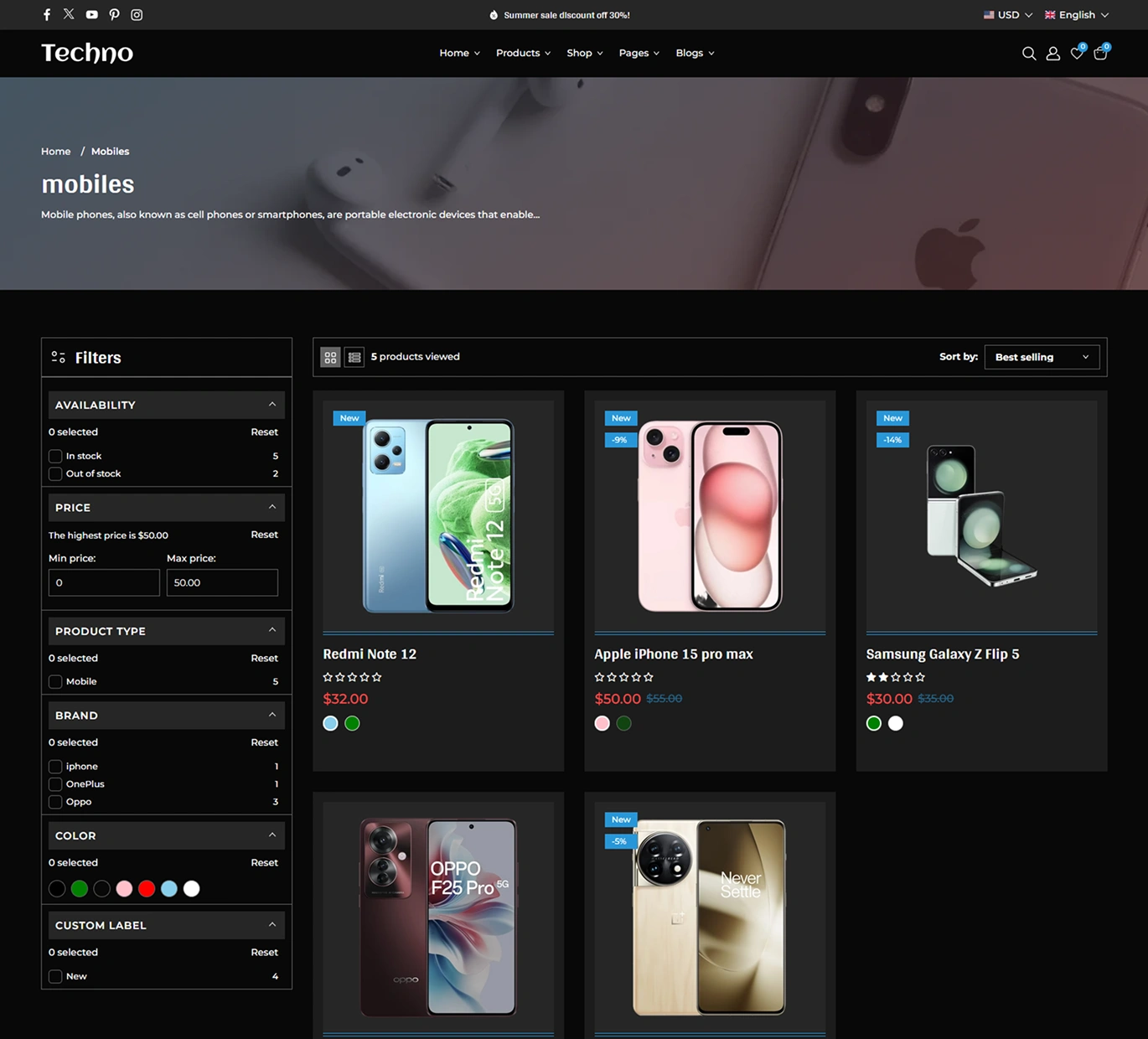Open the shopping cart icon
The width and height of the screenshot is (1148, 1039).
(x=1101, y=52)
